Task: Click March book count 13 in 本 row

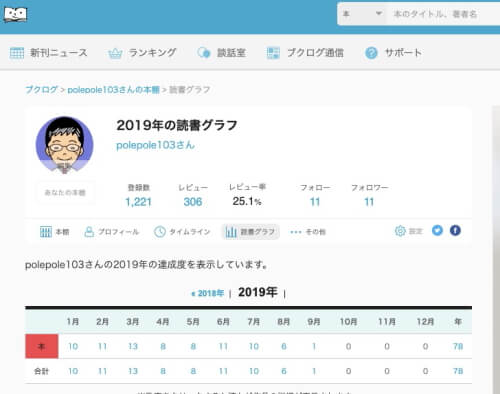Action: tap(133, 347)
